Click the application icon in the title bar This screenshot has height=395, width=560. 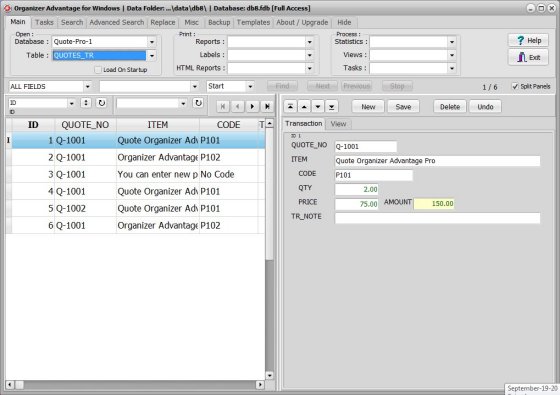[7, 8]
